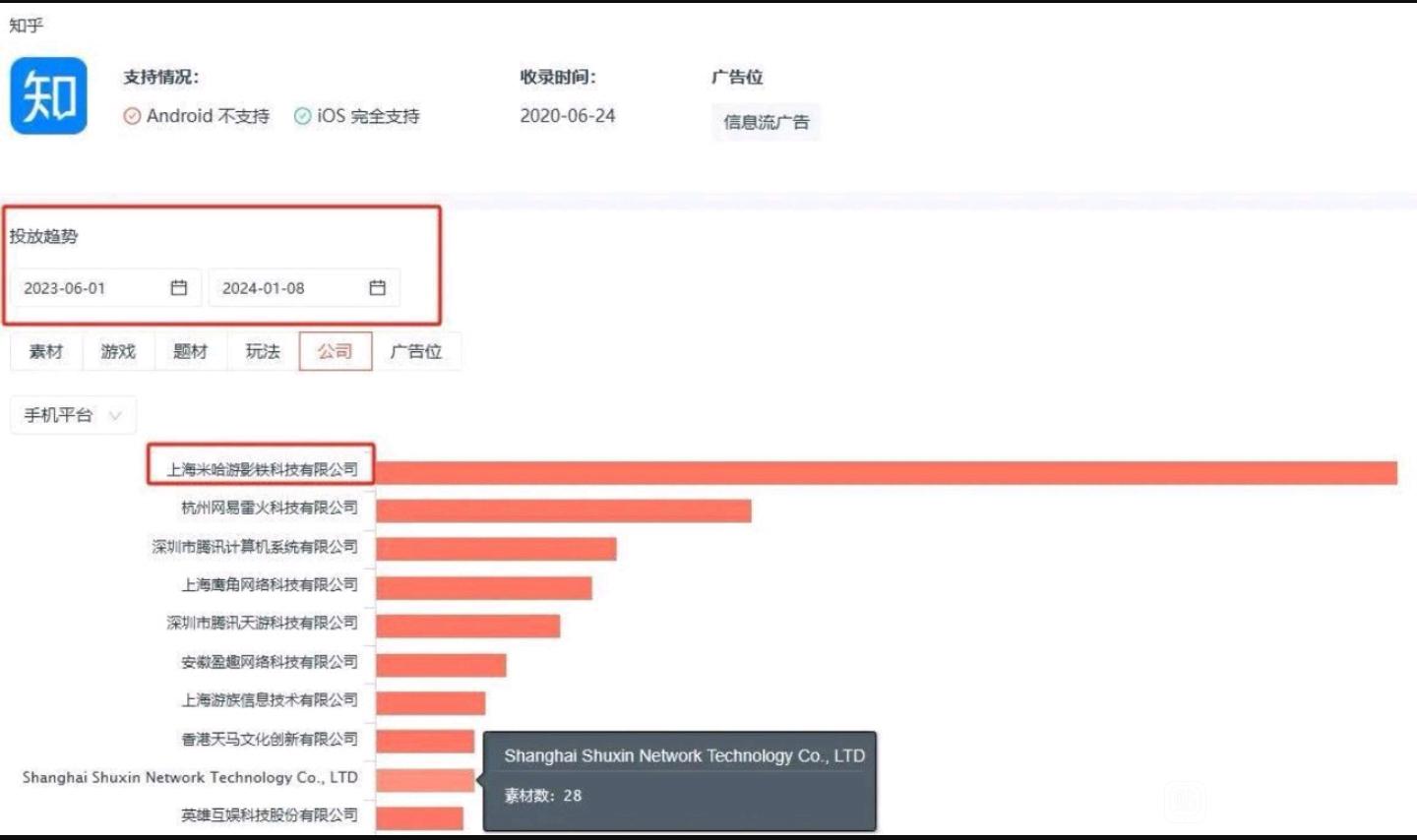Click the bar for 深圳市腾讯计算机系统有限公司
The height and width of the screenshot is (840, 1417).
pos(496,549)
